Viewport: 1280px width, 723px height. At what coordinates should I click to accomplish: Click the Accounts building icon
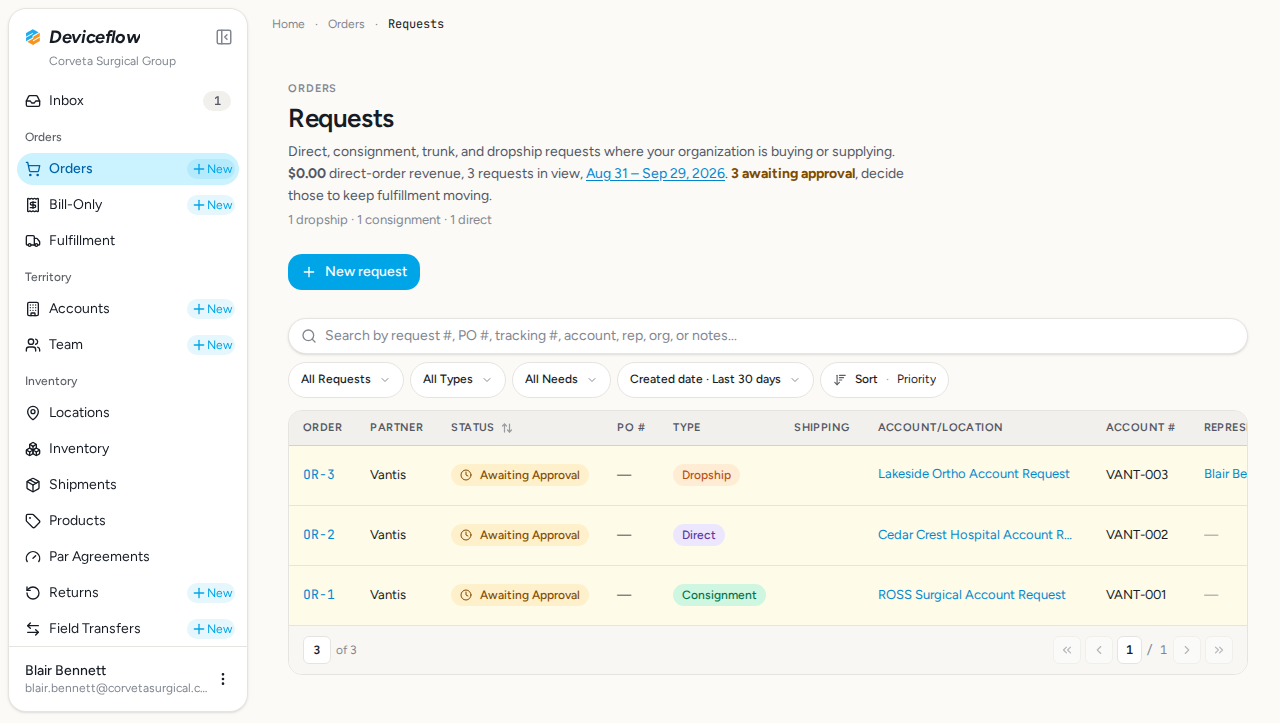33,309
